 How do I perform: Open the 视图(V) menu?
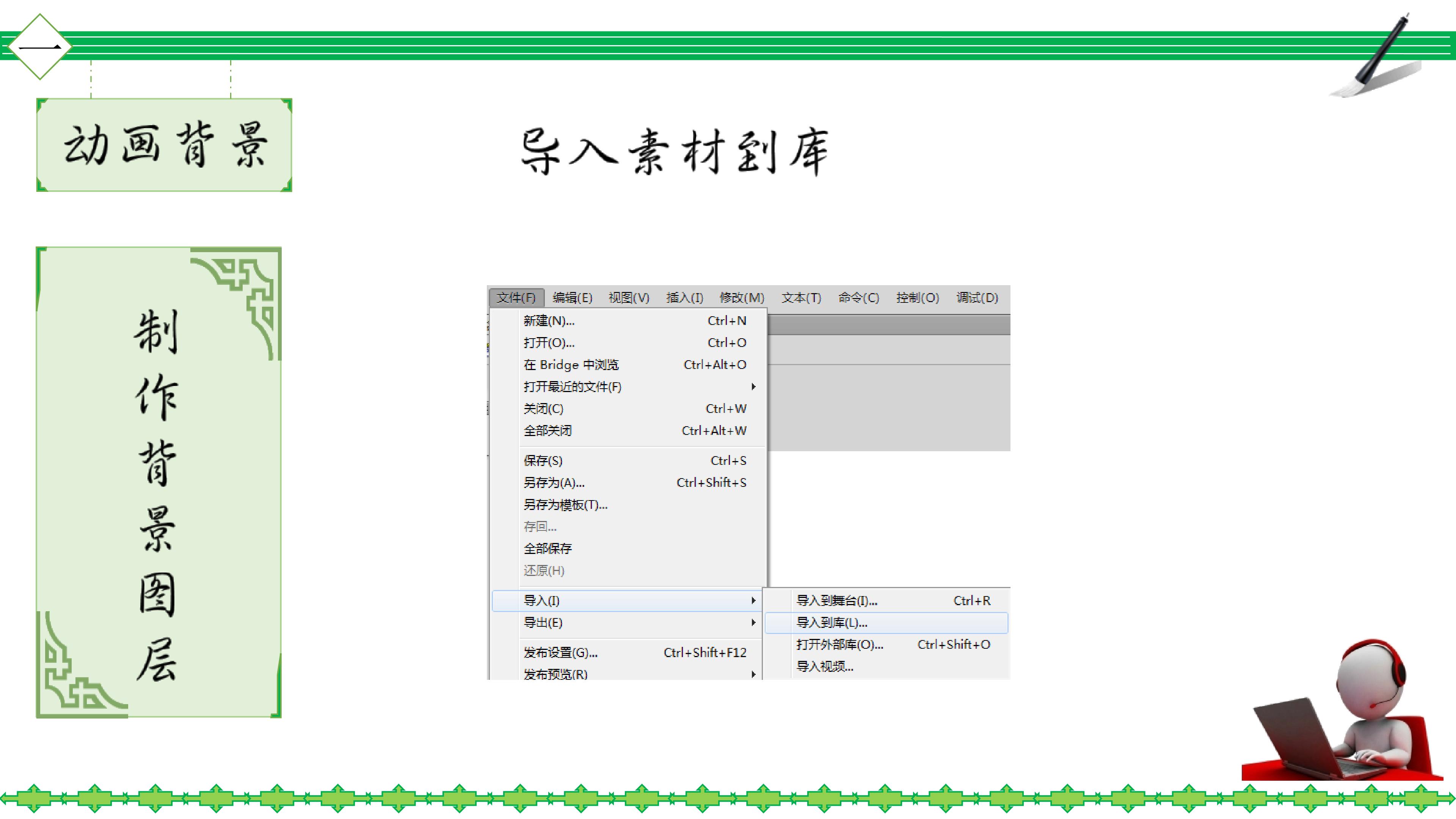[629, 297]
